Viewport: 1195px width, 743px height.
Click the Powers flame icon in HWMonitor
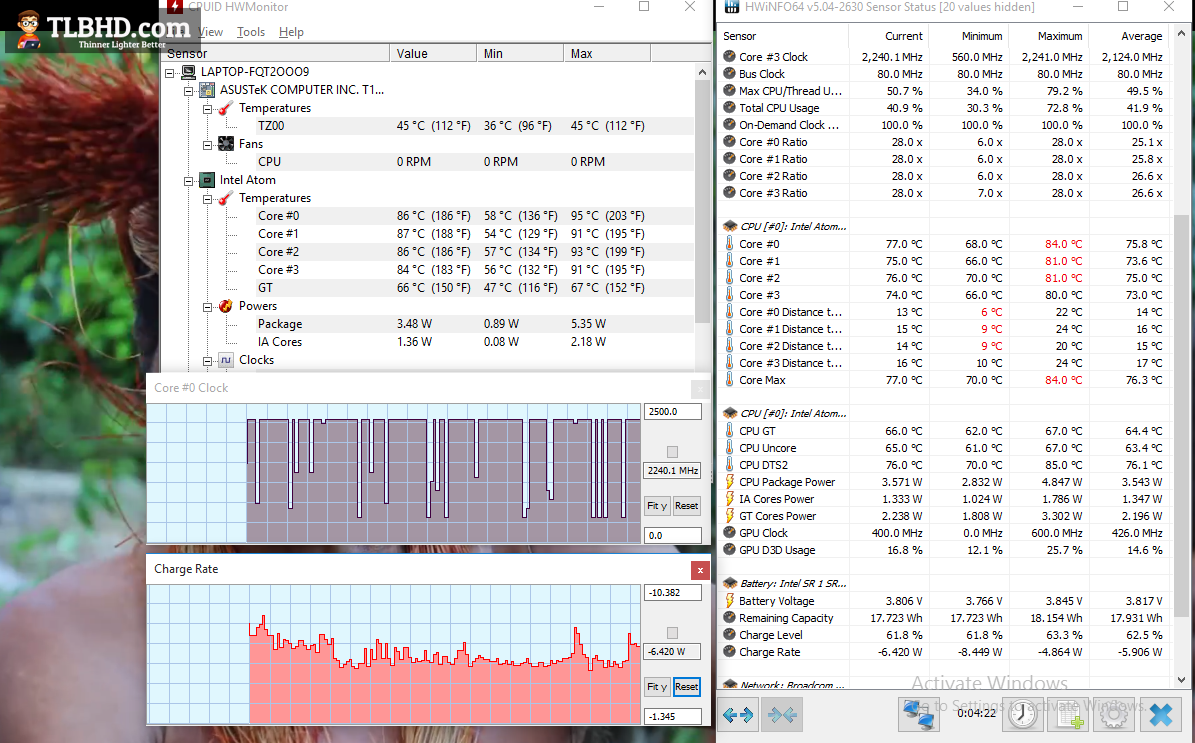pos(226,306)
